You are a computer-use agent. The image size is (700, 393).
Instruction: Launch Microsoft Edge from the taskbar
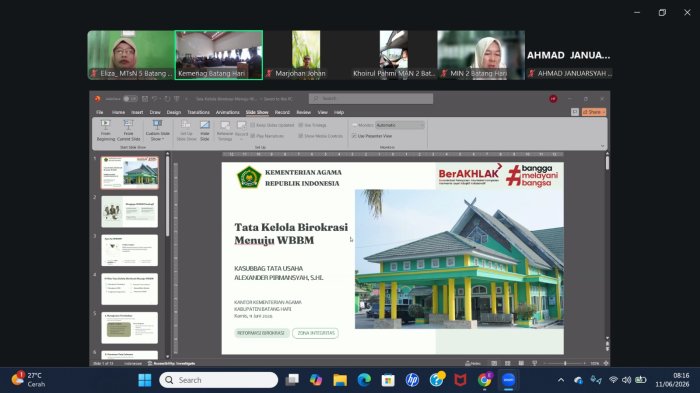(x=364, y=380)
